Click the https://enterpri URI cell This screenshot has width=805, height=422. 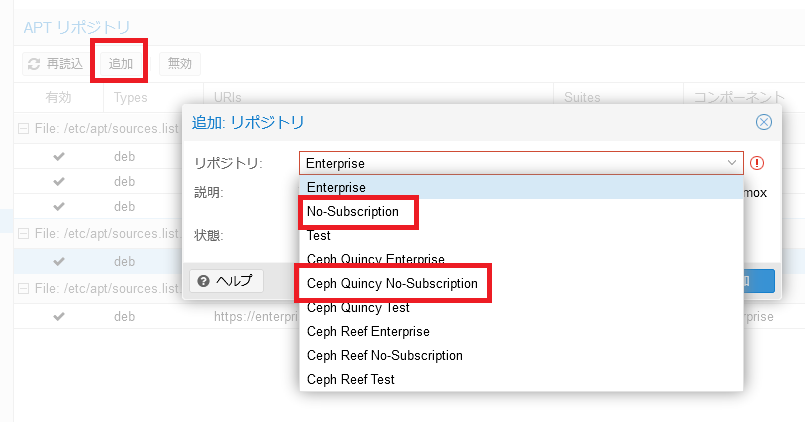click(256, 316)
